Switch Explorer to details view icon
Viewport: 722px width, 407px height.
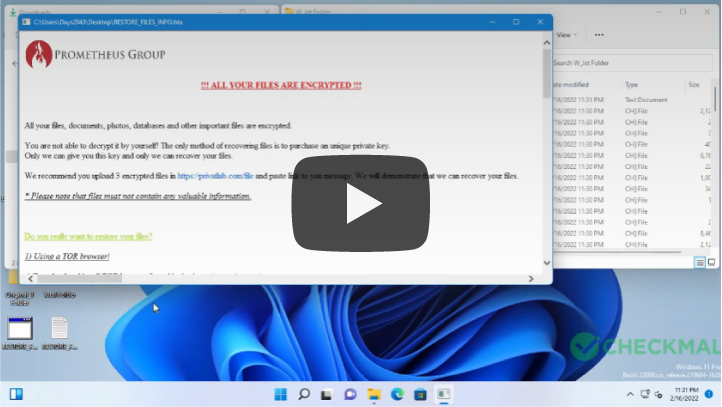[x=699, y=262]
